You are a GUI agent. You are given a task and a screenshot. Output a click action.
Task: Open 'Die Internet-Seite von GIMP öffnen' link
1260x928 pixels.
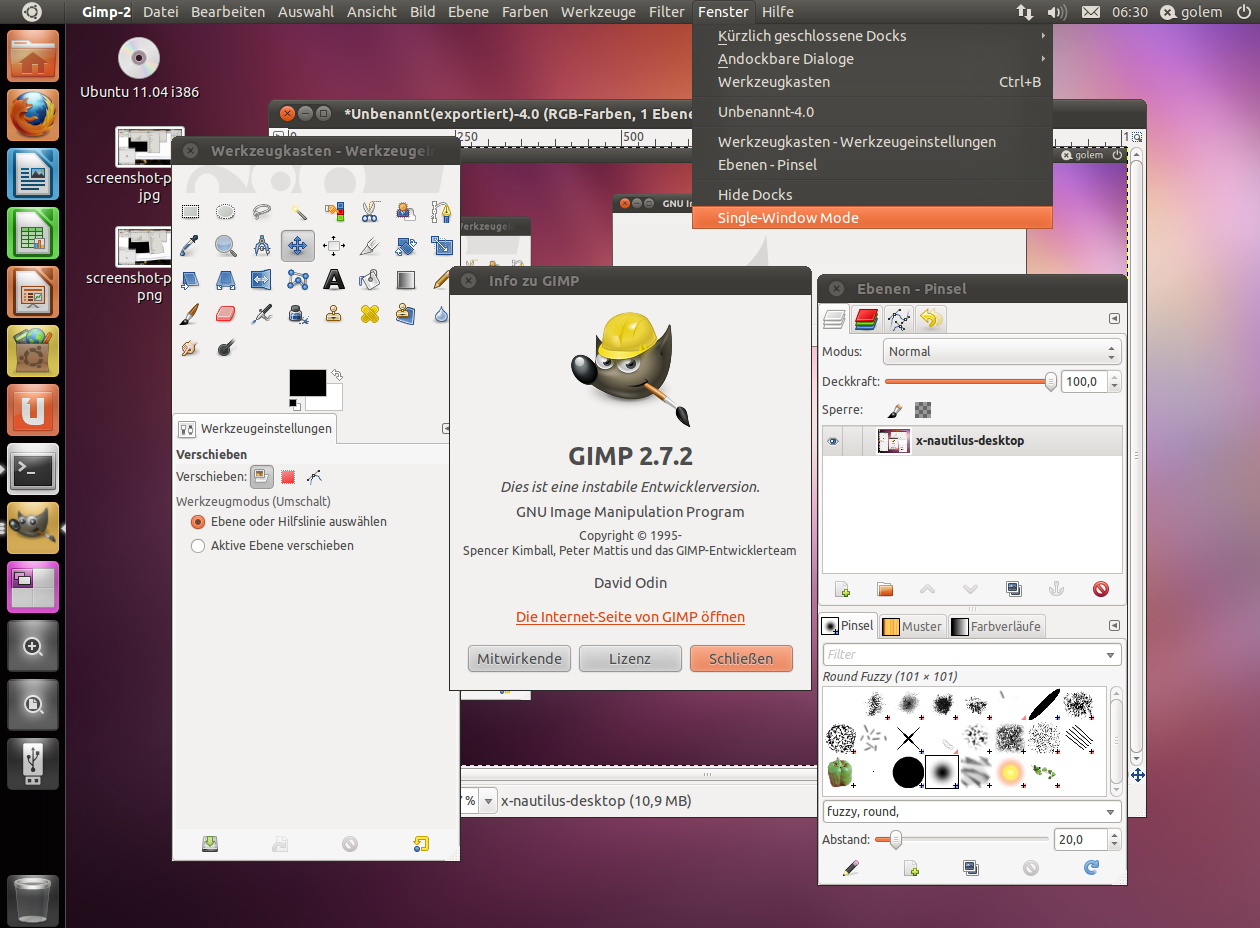pos(630,617)
